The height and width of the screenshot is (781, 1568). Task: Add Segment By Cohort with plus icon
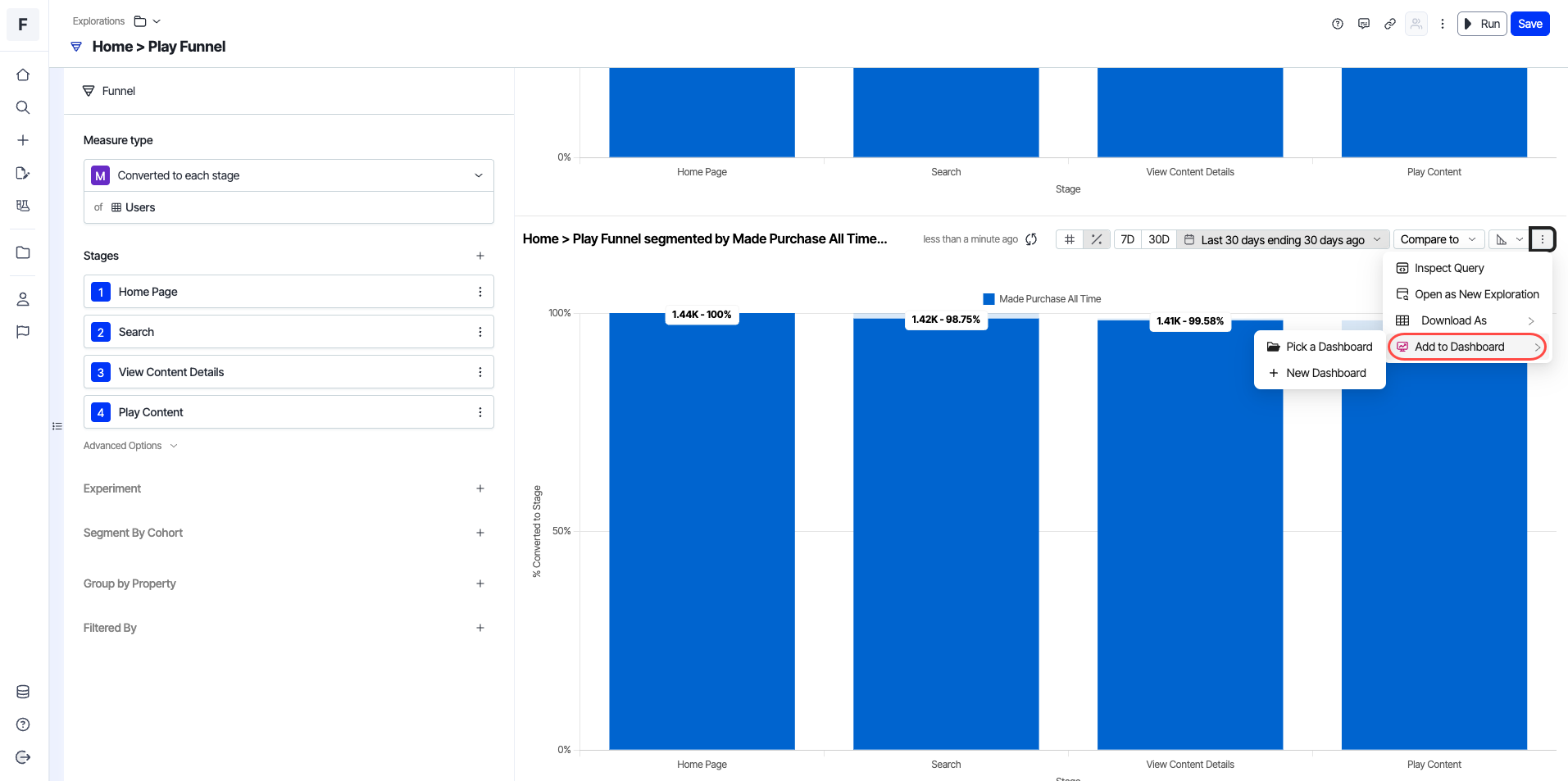coord(480,533)
